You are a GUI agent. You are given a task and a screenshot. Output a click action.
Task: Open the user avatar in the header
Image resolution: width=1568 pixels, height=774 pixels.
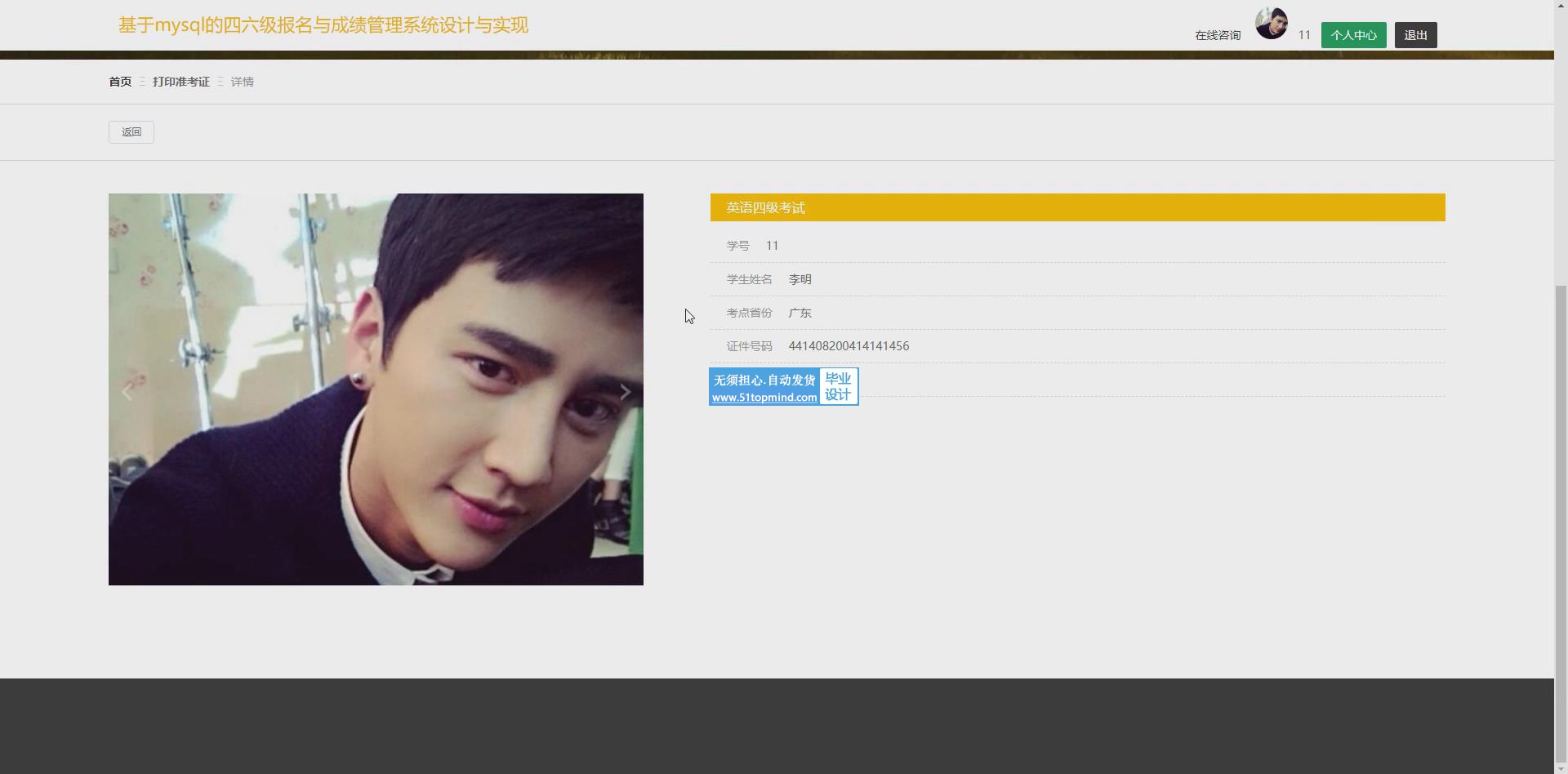coord(1272,23)
